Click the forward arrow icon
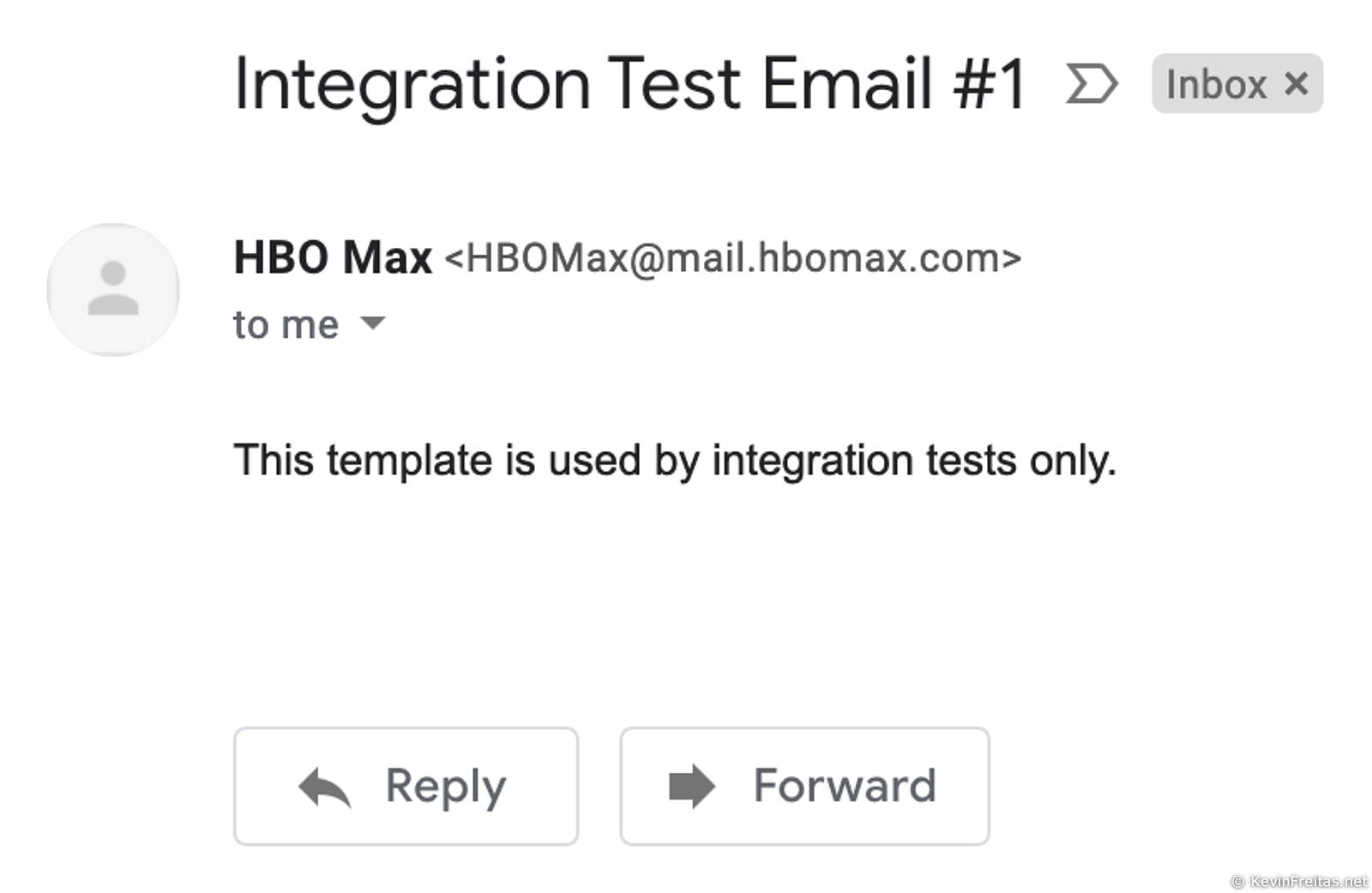This screenshot has width=1372, height=893. point(691,786)
